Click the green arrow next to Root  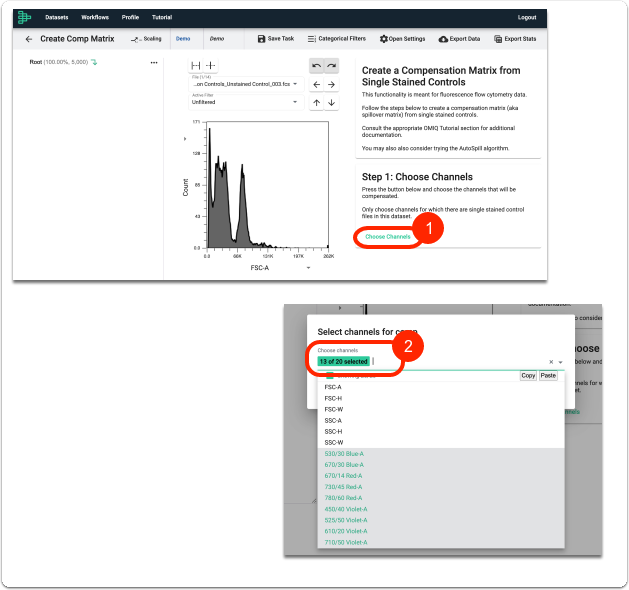click(94, 62)
